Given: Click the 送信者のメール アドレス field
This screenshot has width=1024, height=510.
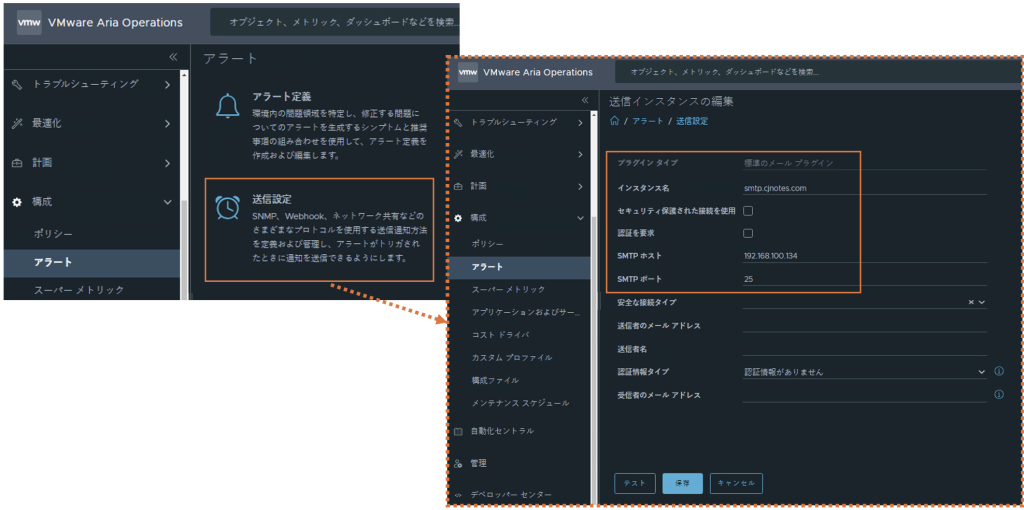Looking at the screenshot, I should 865,325.
